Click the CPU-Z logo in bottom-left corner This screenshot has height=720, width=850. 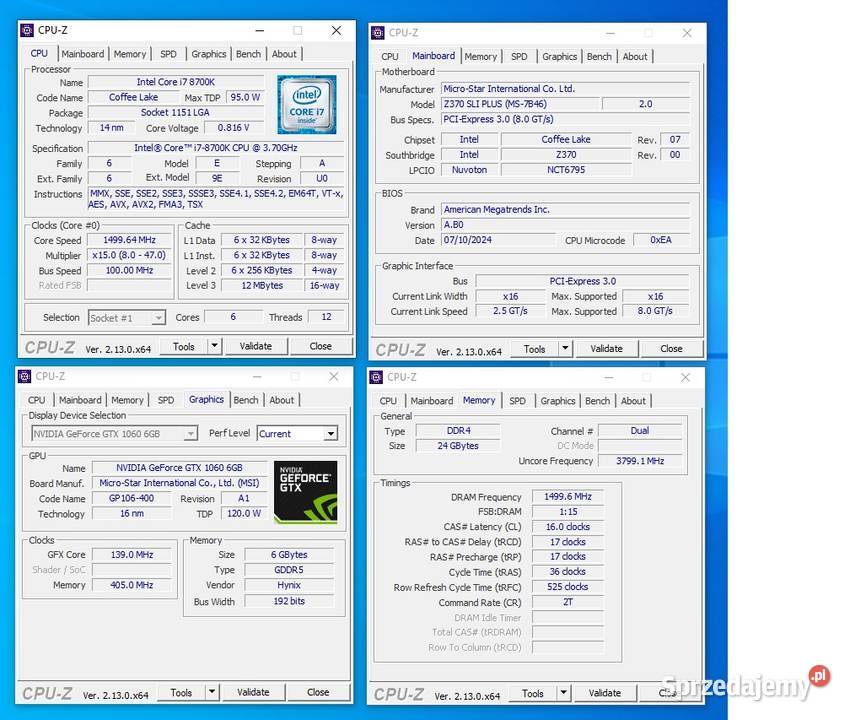coord(48,691)
